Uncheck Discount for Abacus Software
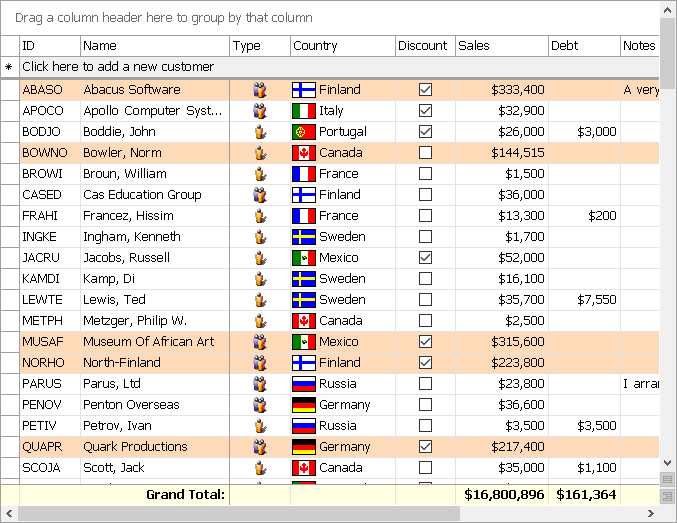677x523 pixels. 425,90
